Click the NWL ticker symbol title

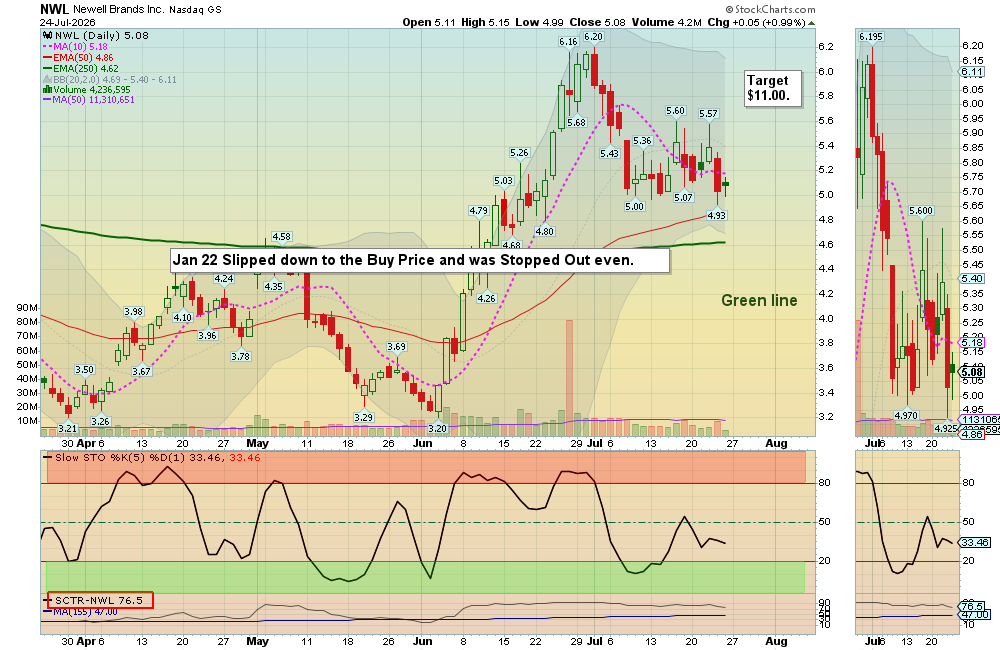(x=54, y=9)
